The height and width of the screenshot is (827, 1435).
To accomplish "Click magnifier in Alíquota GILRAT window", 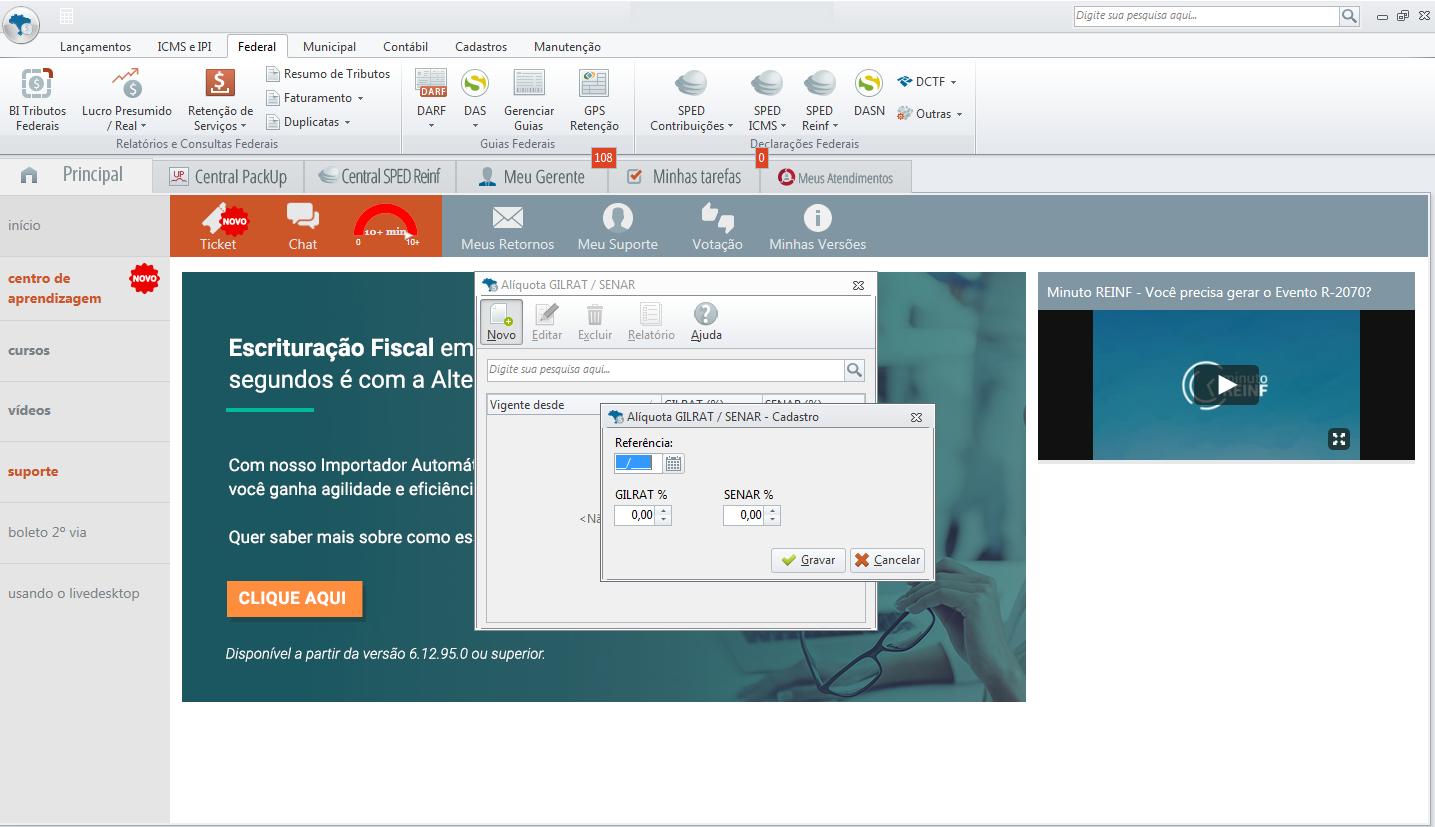I will coord(854,370).
